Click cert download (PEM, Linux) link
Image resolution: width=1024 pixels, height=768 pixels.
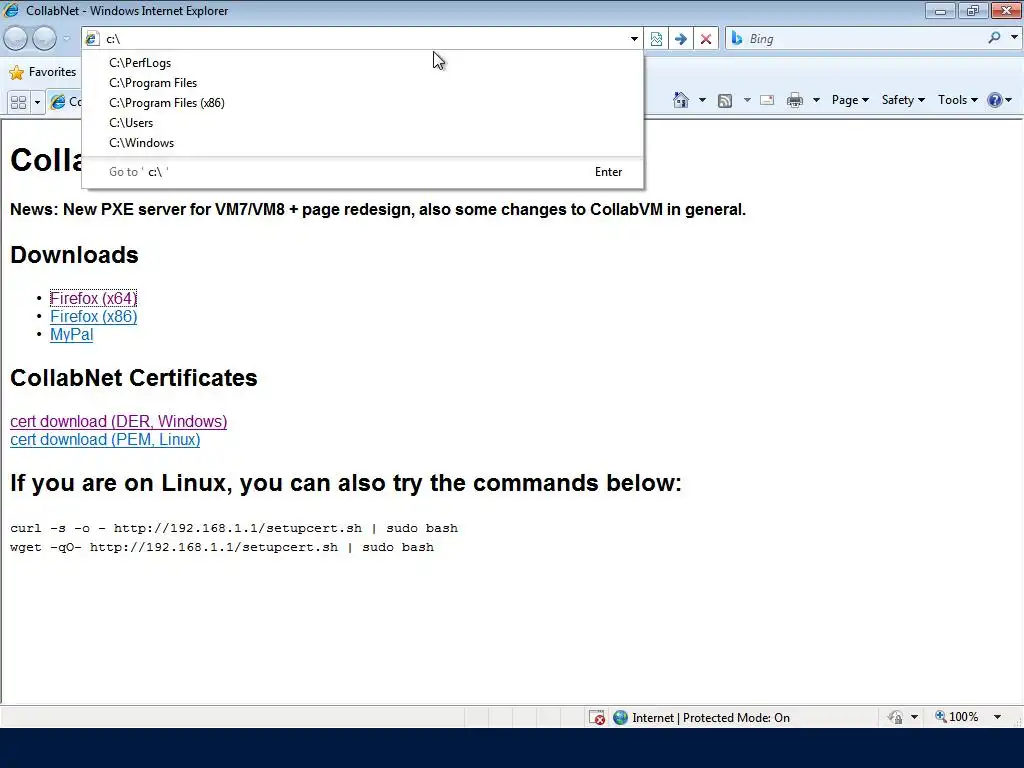pyautogui.click(x=105, y=440)
